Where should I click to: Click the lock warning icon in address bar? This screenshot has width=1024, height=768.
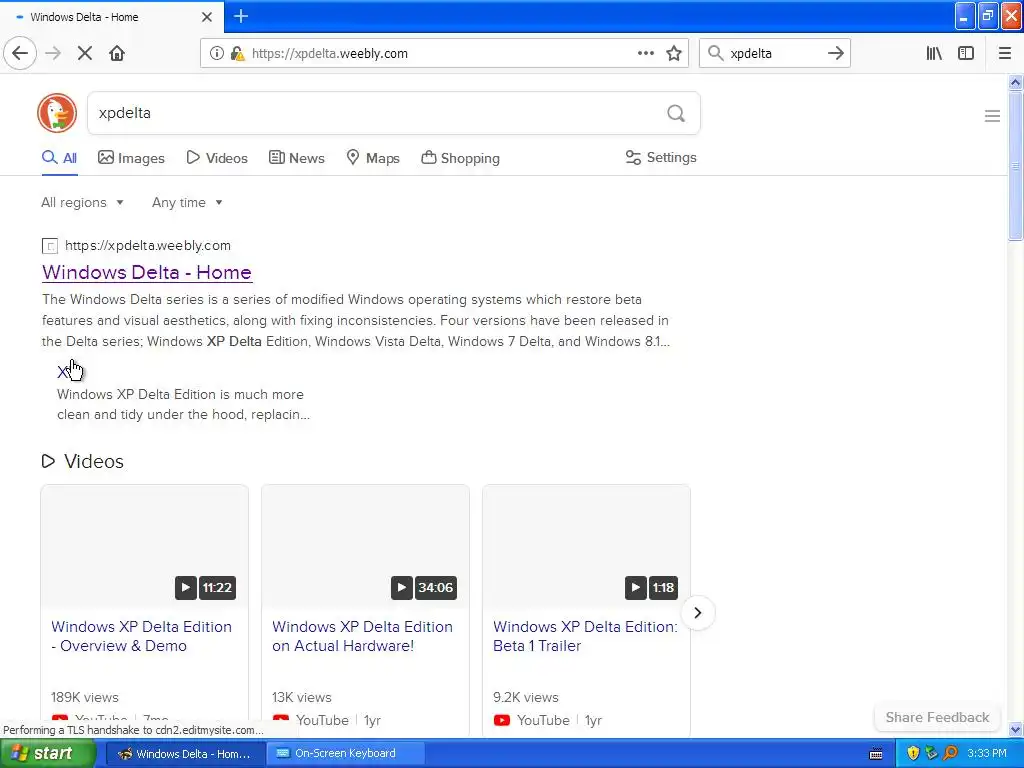coord(237,54)
